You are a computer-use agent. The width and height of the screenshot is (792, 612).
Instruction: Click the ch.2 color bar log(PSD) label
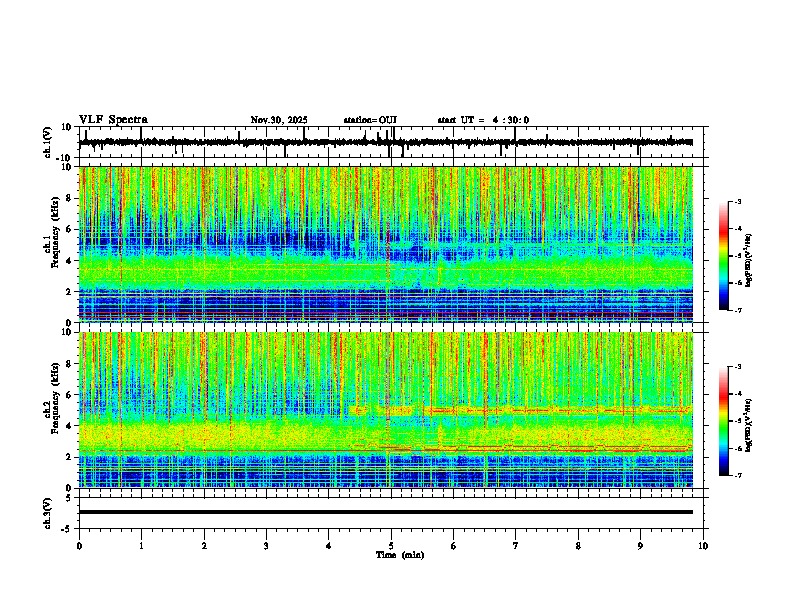[x=748, y=425]
